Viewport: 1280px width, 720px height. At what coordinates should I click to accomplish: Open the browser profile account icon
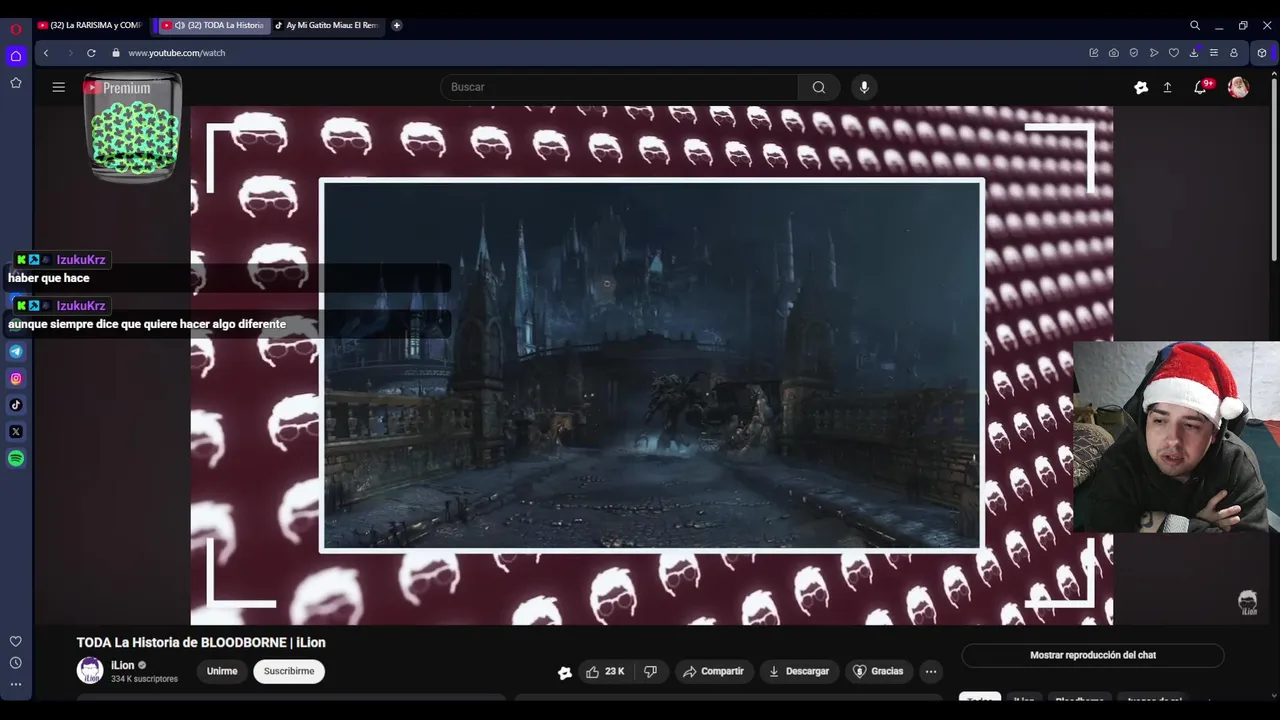coord(1234,53)
